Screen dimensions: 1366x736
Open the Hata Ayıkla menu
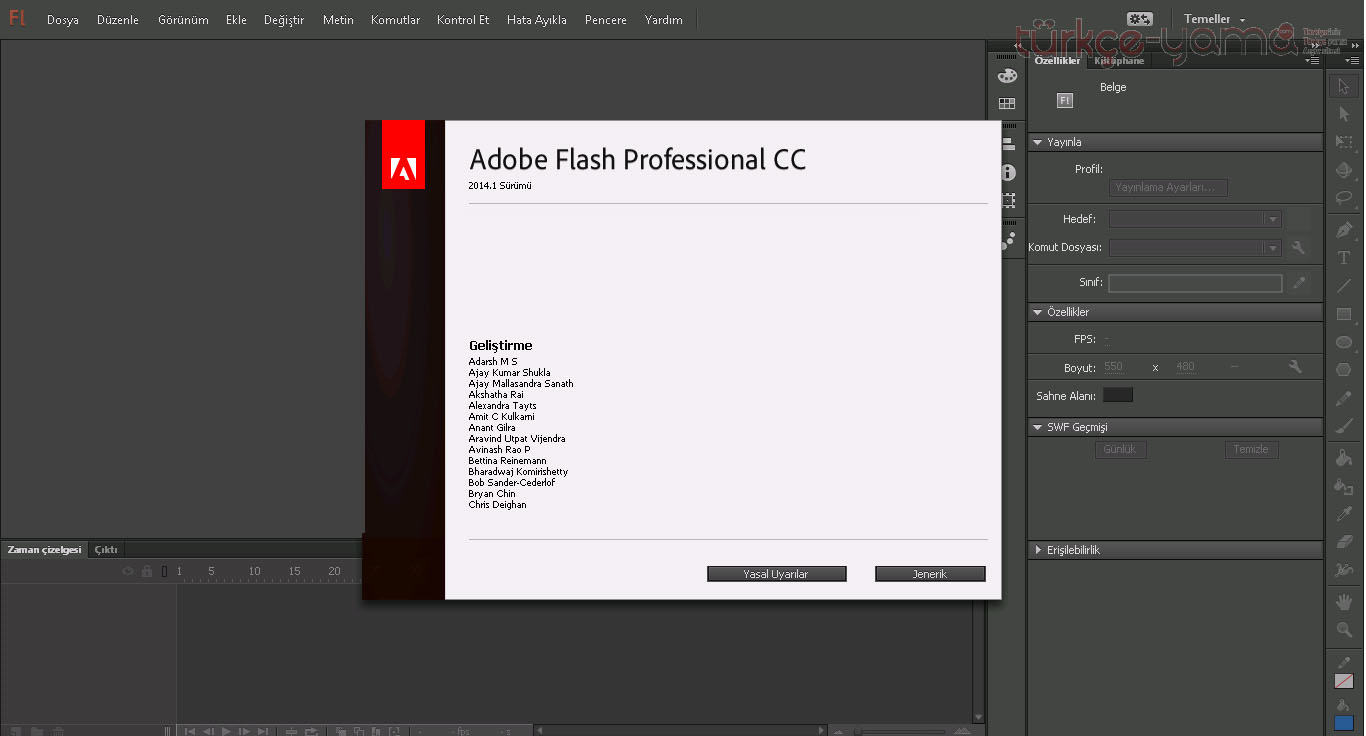537,20
